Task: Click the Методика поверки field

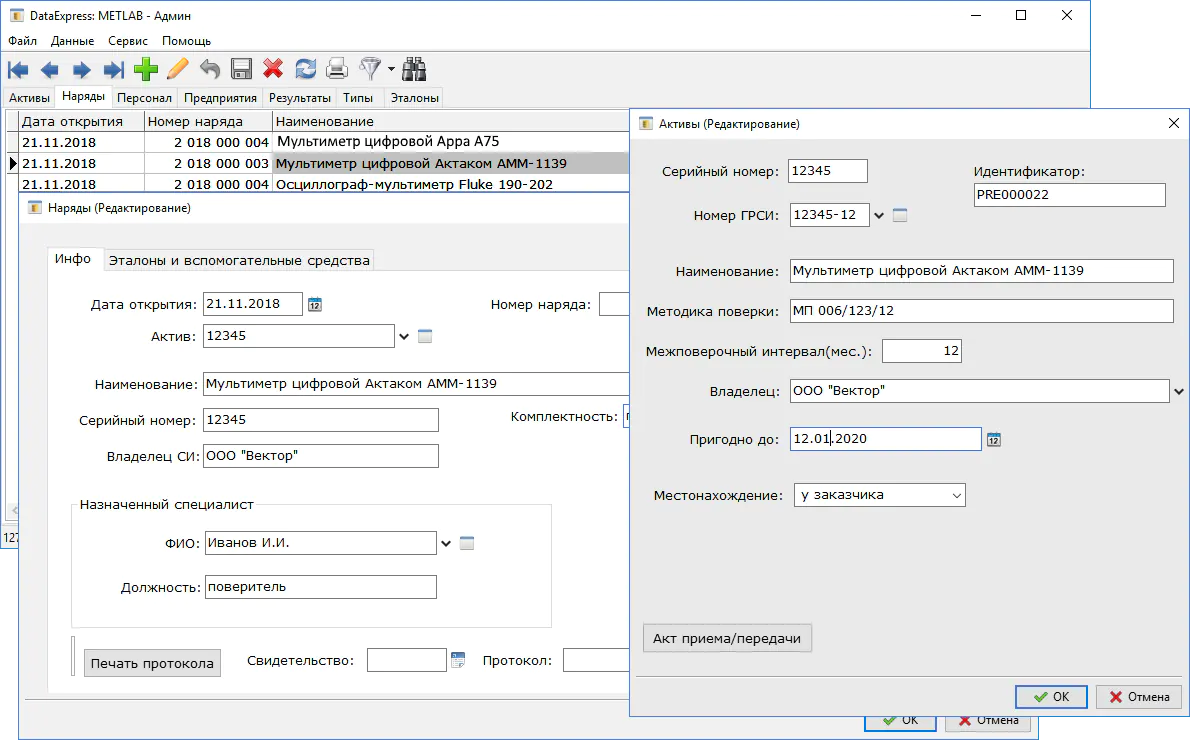Action: pos(981,311)
